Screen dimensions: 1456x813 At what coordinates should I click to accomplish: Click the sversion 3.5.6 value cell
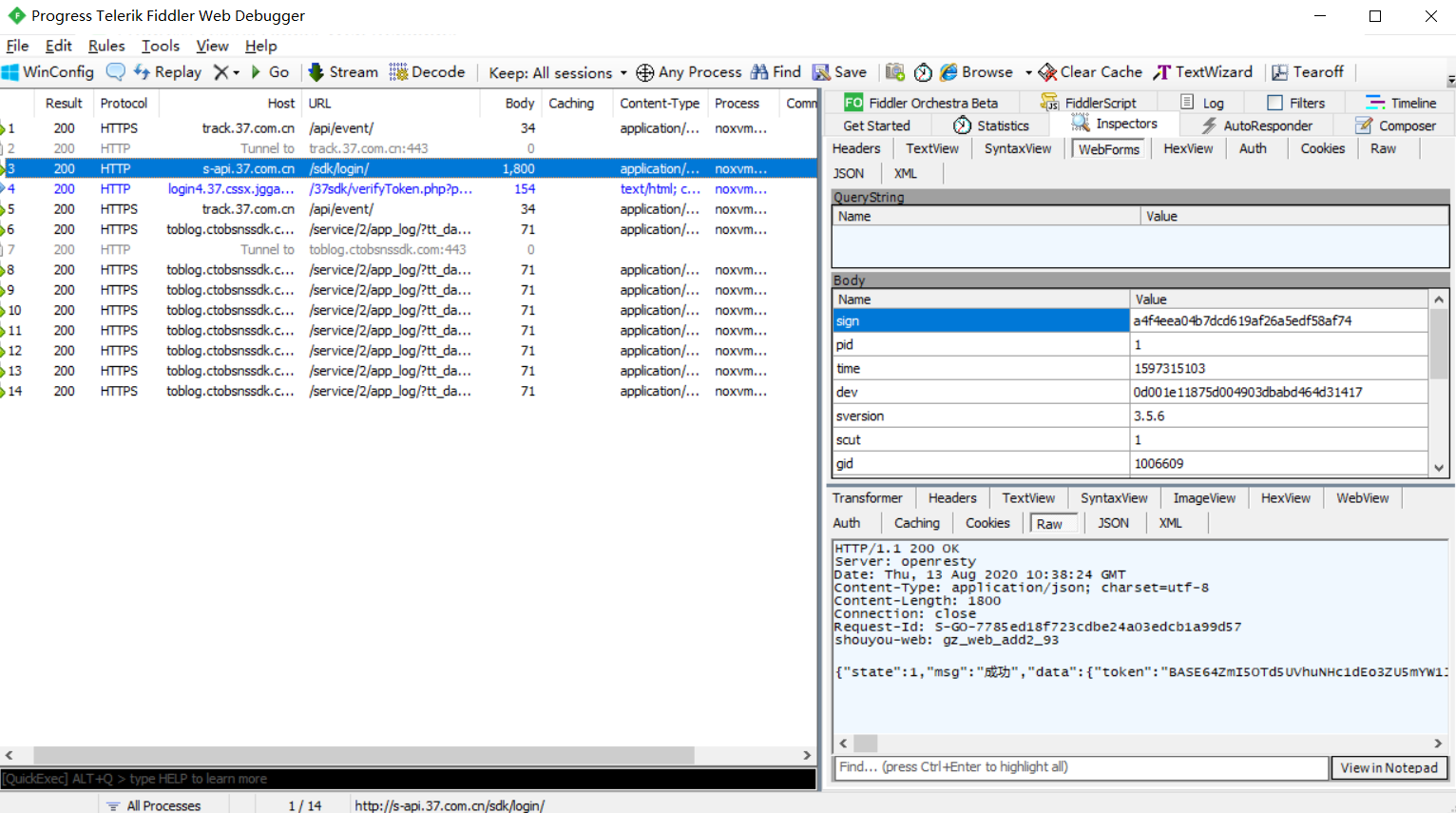pyautogui.click(x=1278, y=416)
